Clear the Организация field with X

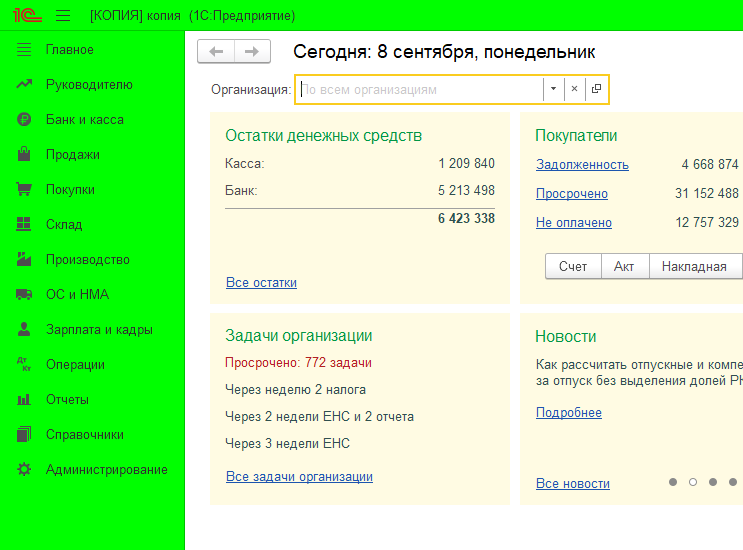(574, 89)
